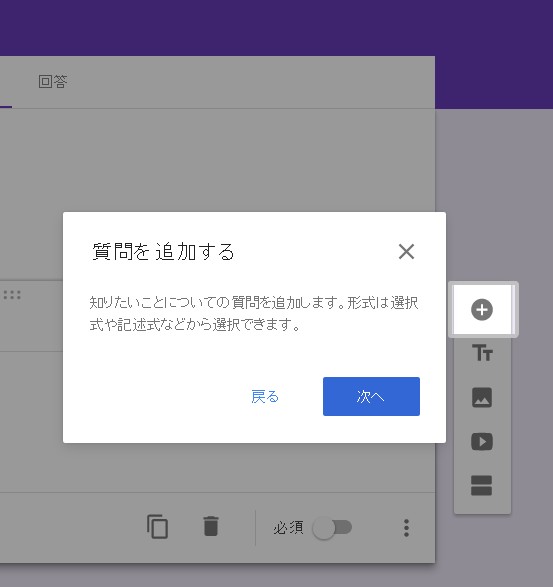553x587 pixels.
Task: Toggle the 必須 required switch
Action: click(332, 528)
